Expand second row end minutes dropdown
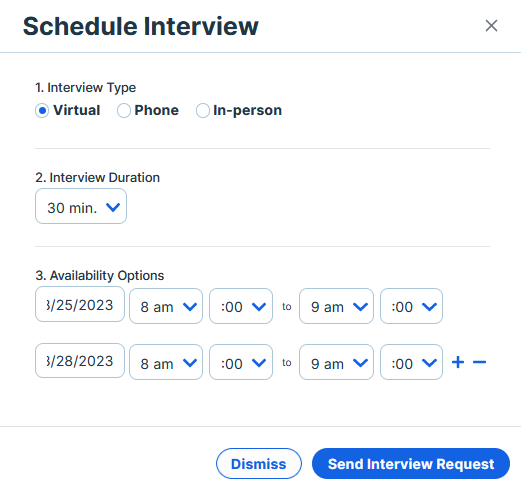Image resolution: width=521 pixels, height=494 pixels. coord(411,362)
